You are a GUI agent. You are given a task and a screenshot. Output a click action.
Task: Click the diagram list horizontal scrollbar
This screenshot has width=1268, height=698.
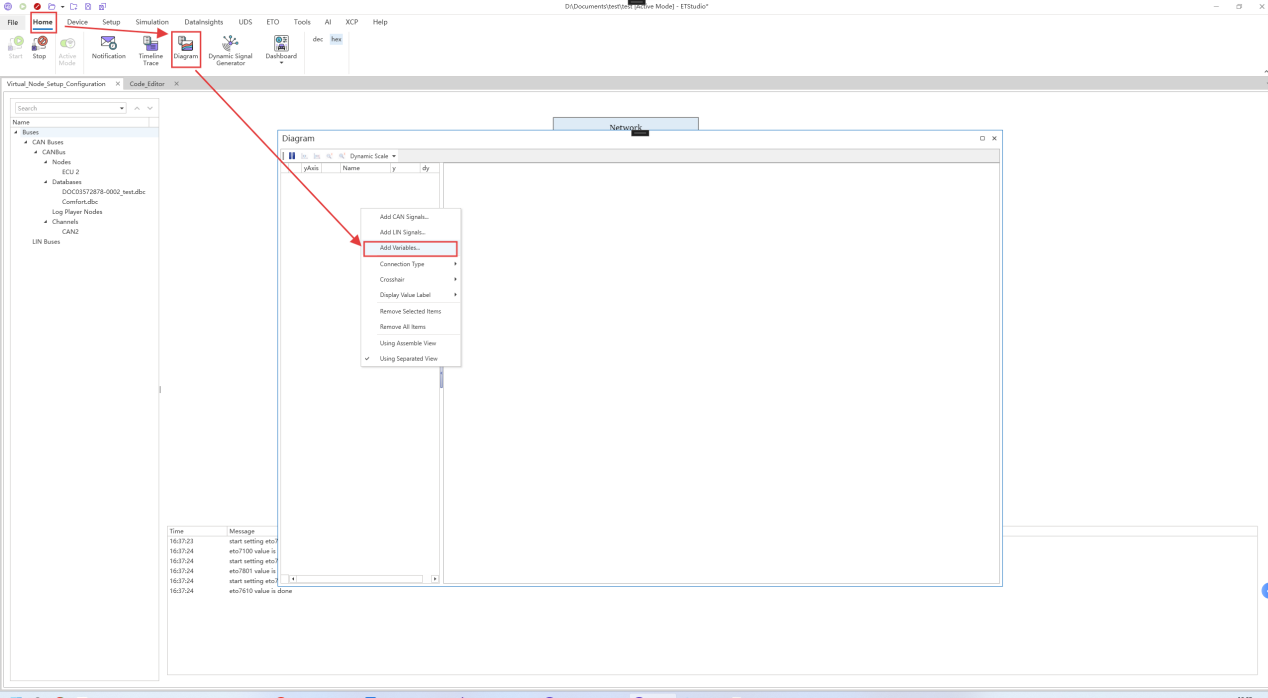click(360, 579)
